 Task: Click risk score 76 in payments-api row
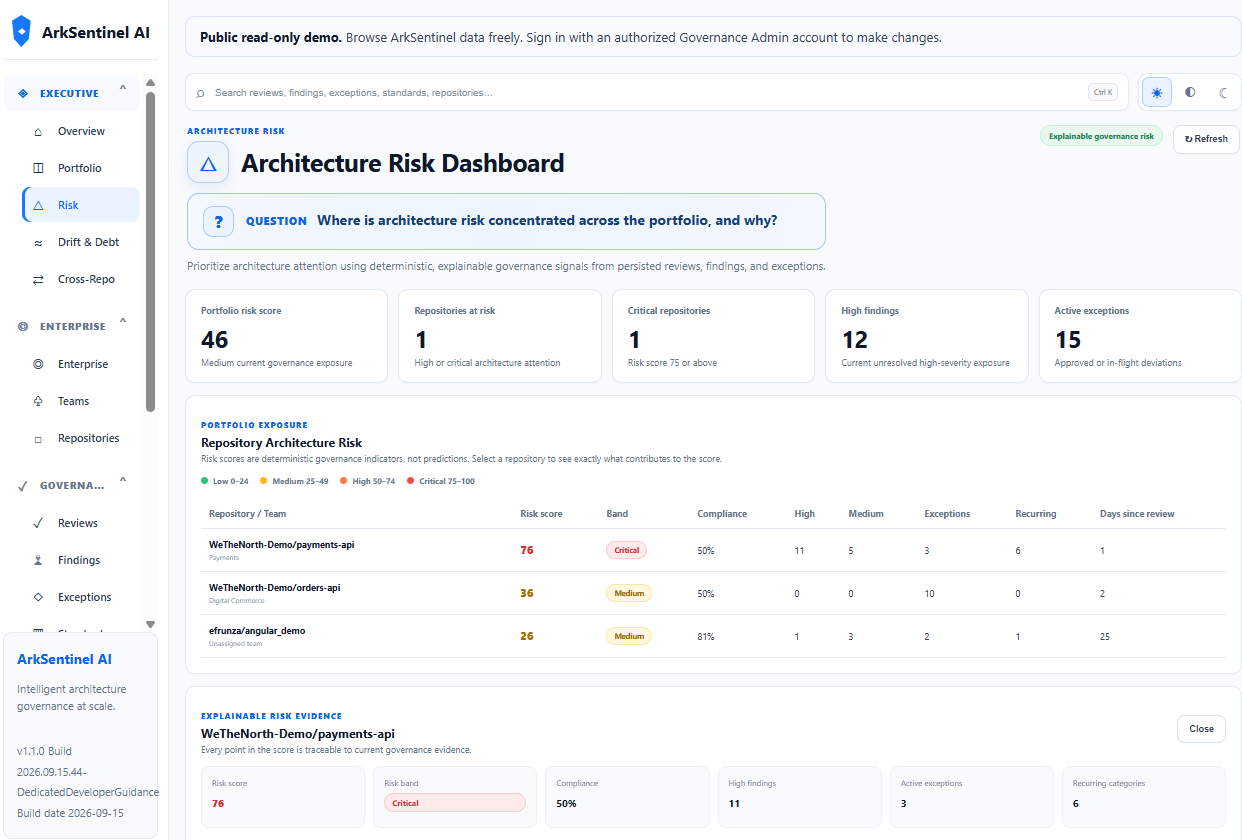(527, 550)
